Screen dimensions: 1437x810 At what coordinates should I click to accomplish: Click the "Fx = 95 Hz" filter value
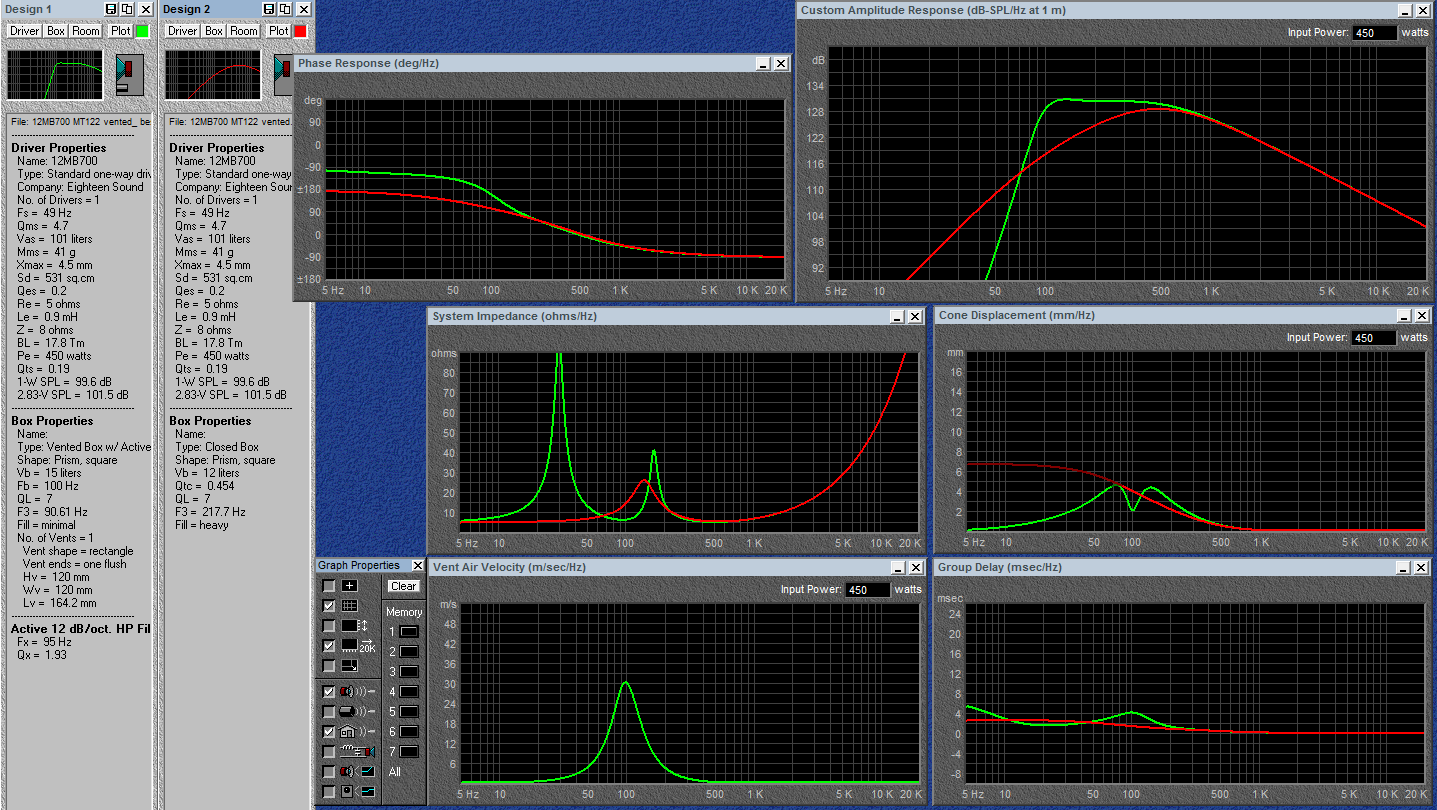click(44, 642)
